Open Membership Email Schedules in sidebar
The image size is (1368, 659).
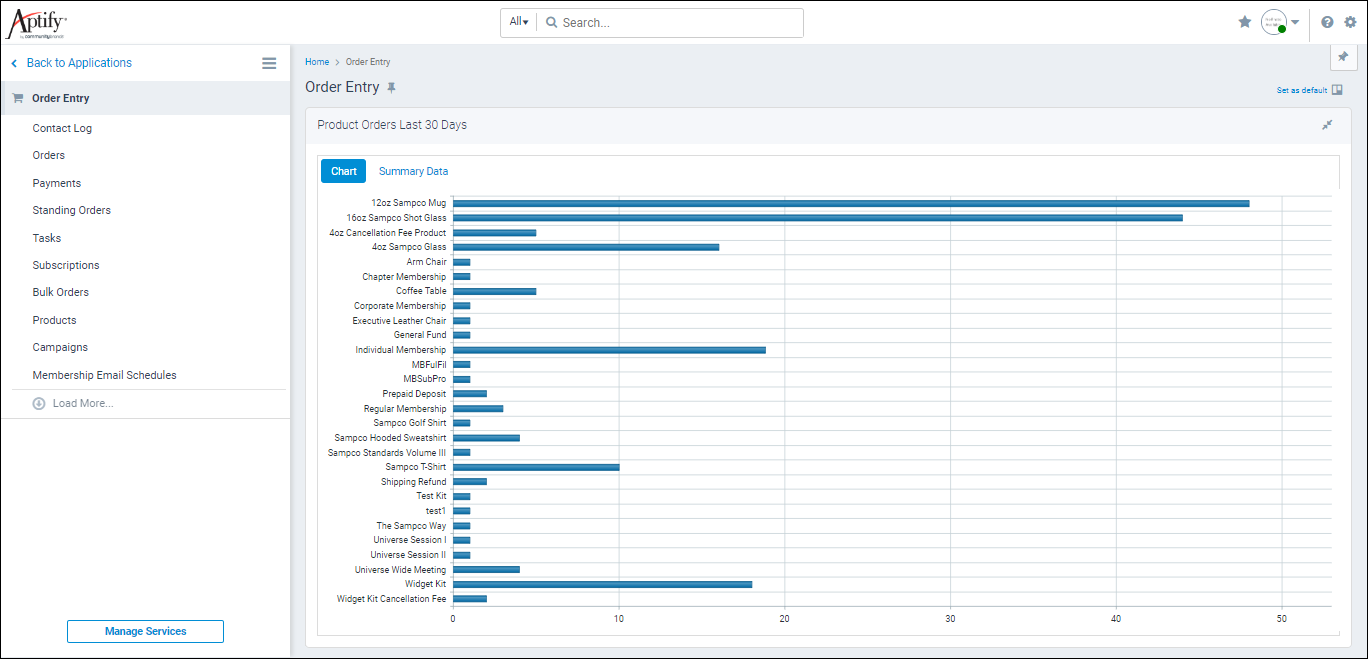click(x=104, y=375)
